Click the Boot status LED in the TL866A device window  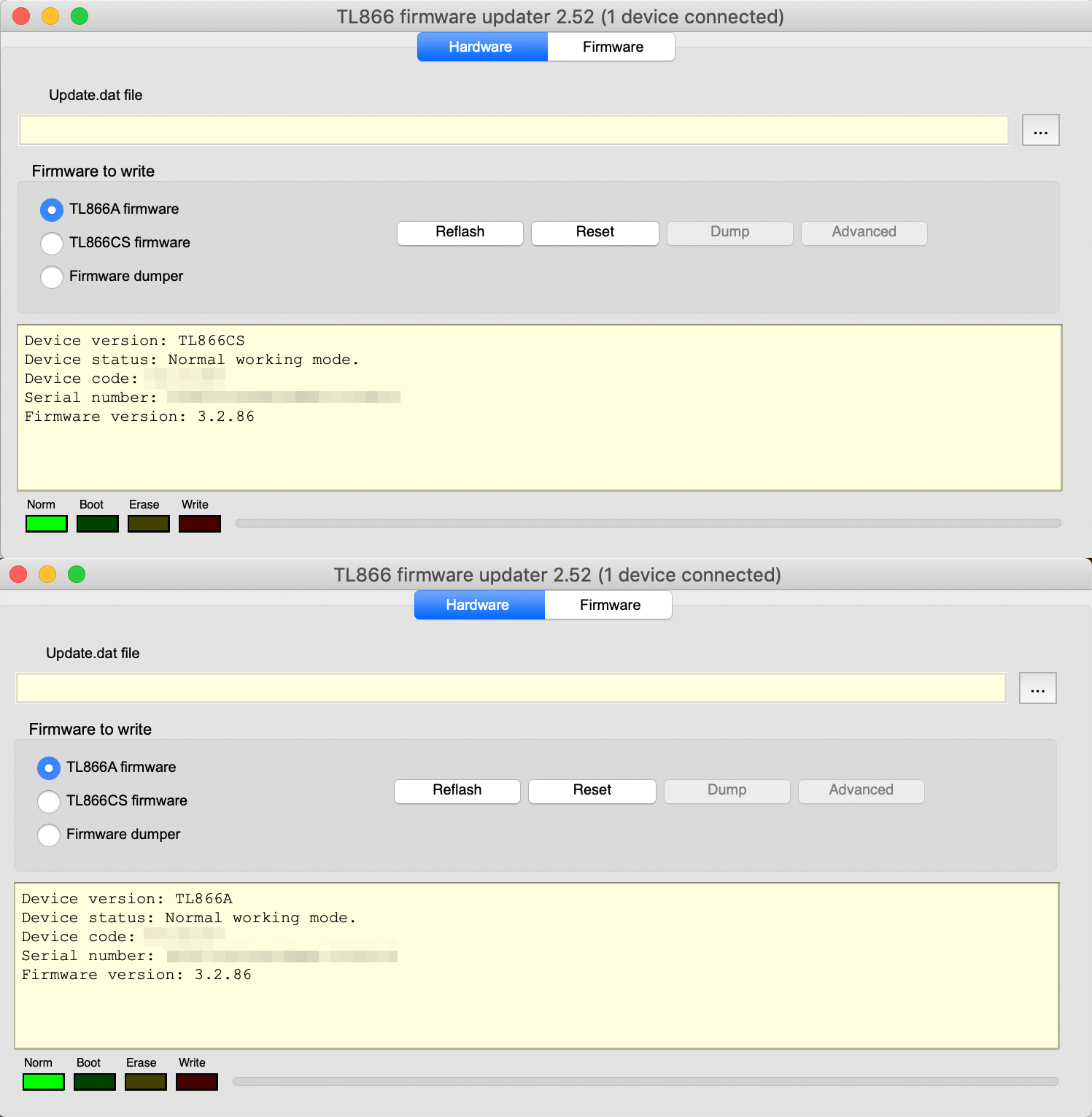(x=94, y=1082)
